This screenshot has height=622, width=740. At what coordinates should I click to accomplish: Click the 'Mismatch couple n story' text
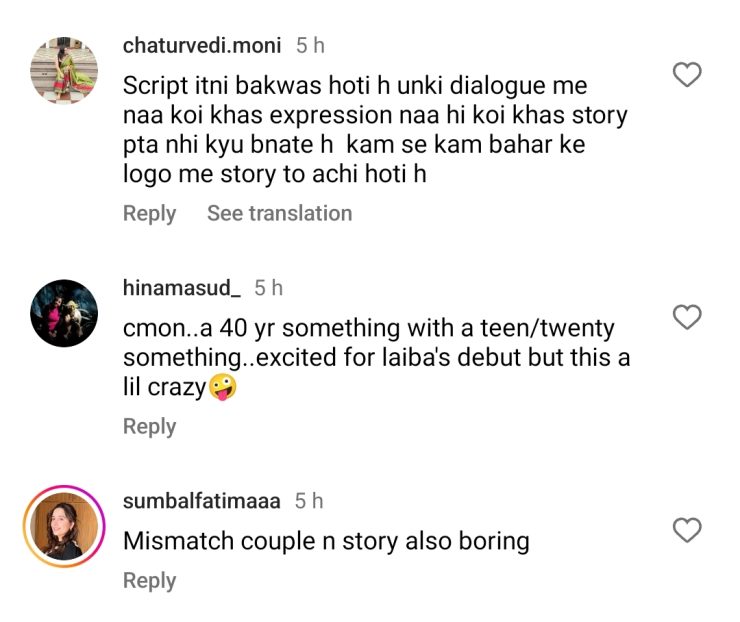(x=326, y=541)
